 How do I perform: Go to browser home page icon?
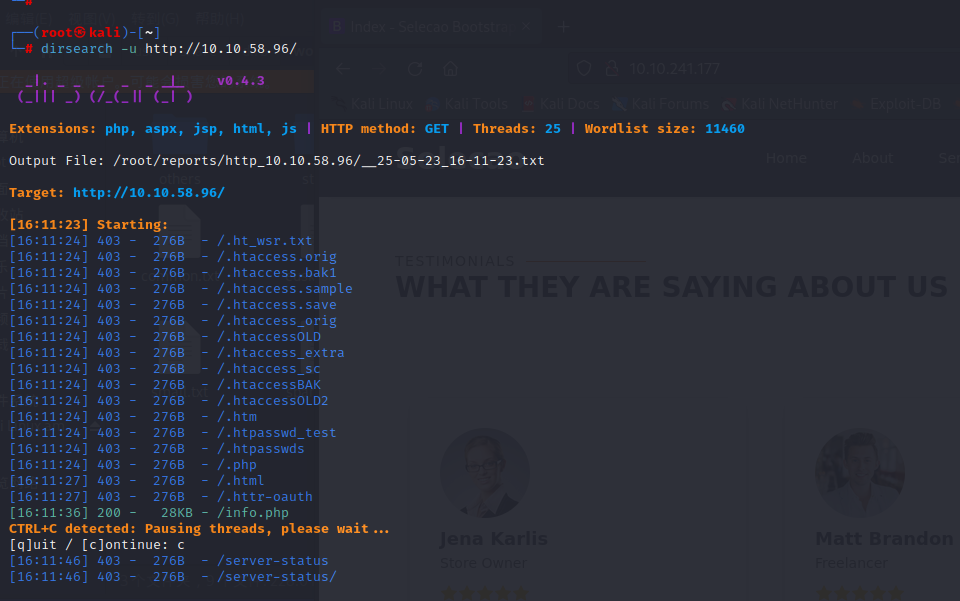(451, 69)
